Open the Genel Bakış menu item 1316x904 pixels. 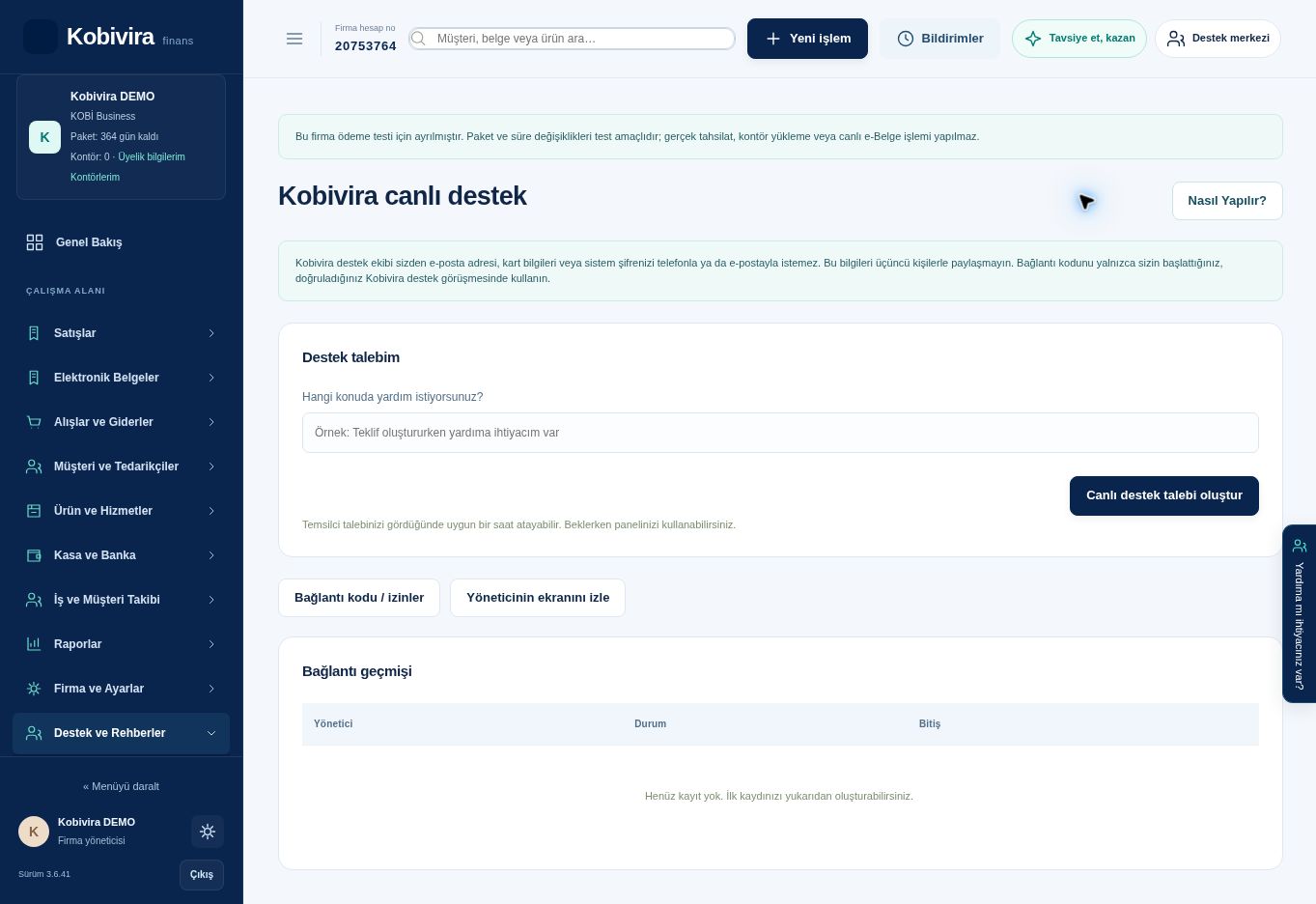coord(121,242)
